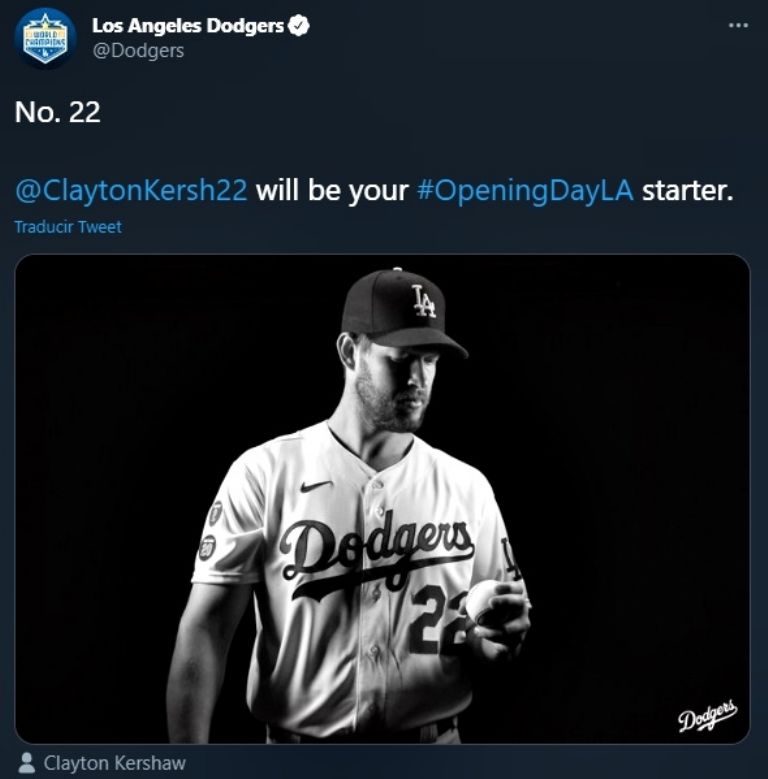Click the Dodgers script watermark in photo corner

[707, 716]
